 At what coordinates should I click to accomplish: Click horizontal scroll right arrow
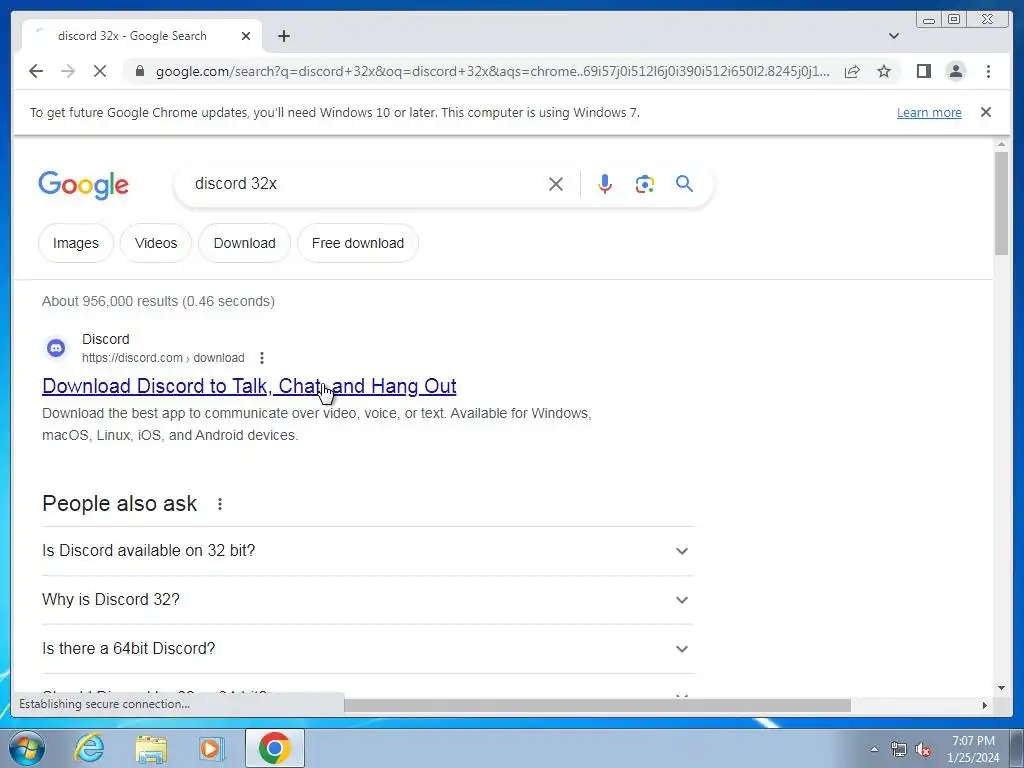tap(985, 705)
